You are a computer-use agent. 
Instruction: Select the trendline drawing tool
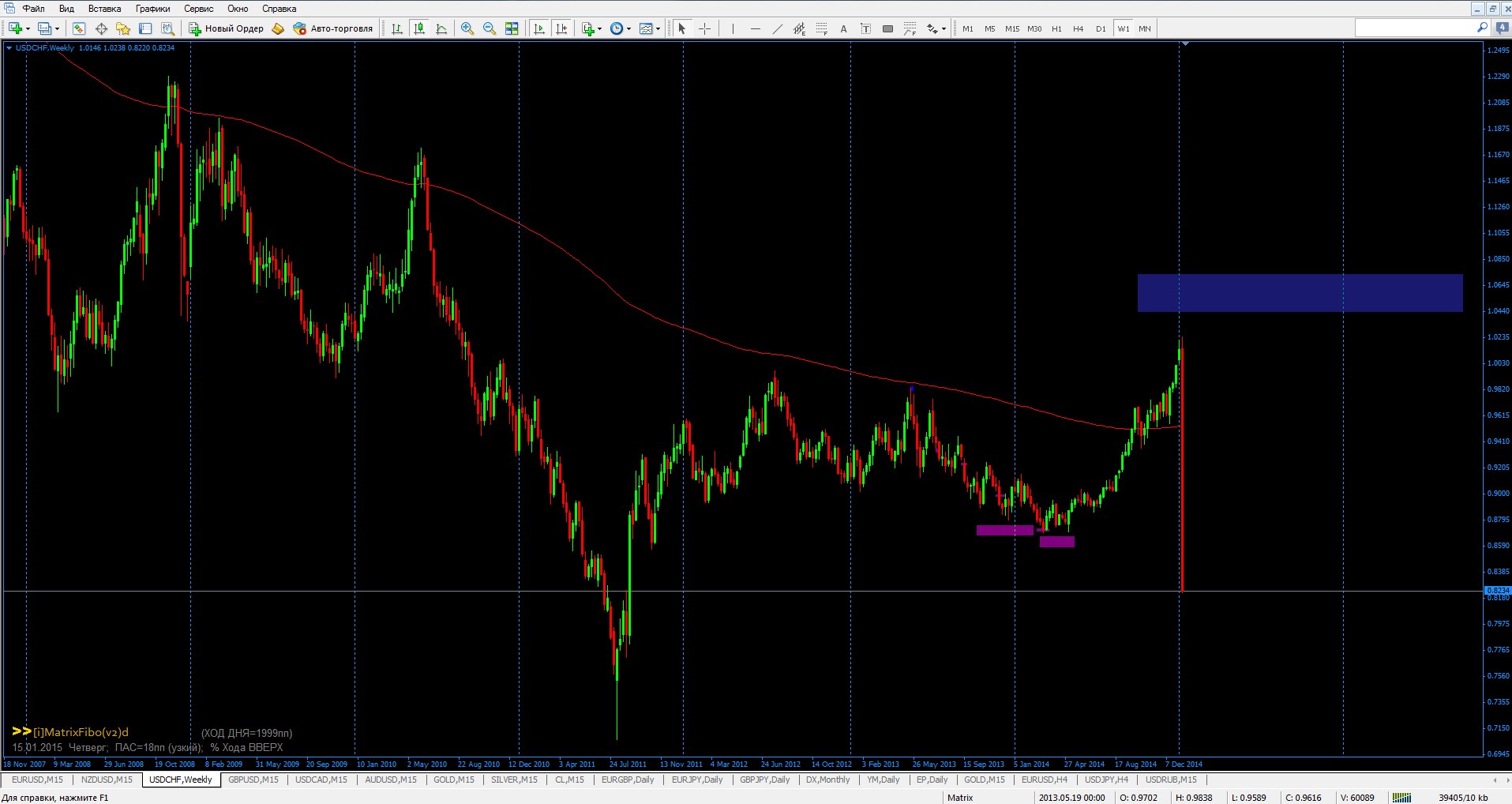coord(777,28)
